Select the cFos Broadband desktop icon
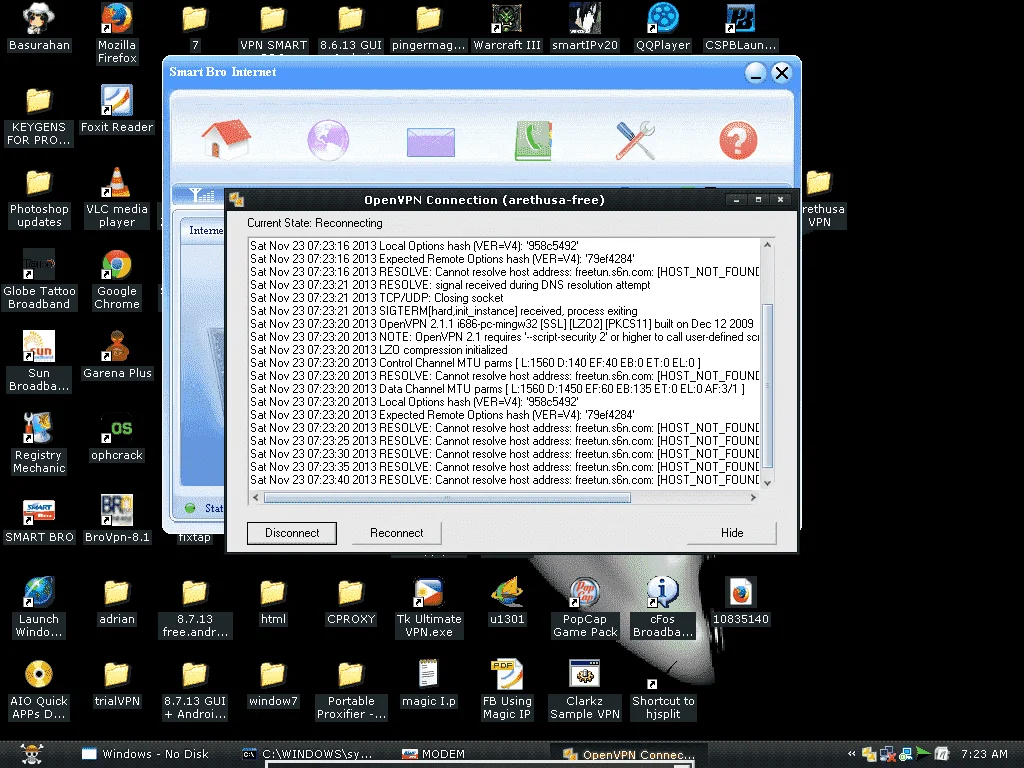 tap(663, 607)
